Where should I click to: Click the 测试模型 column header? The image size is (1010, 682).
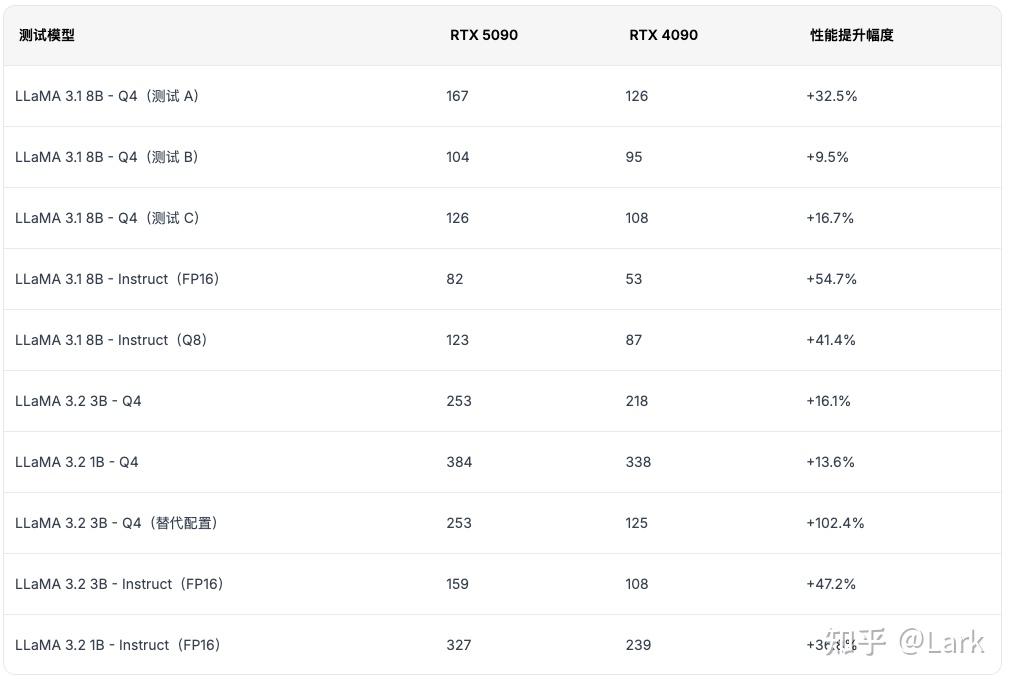pos(46,35)
